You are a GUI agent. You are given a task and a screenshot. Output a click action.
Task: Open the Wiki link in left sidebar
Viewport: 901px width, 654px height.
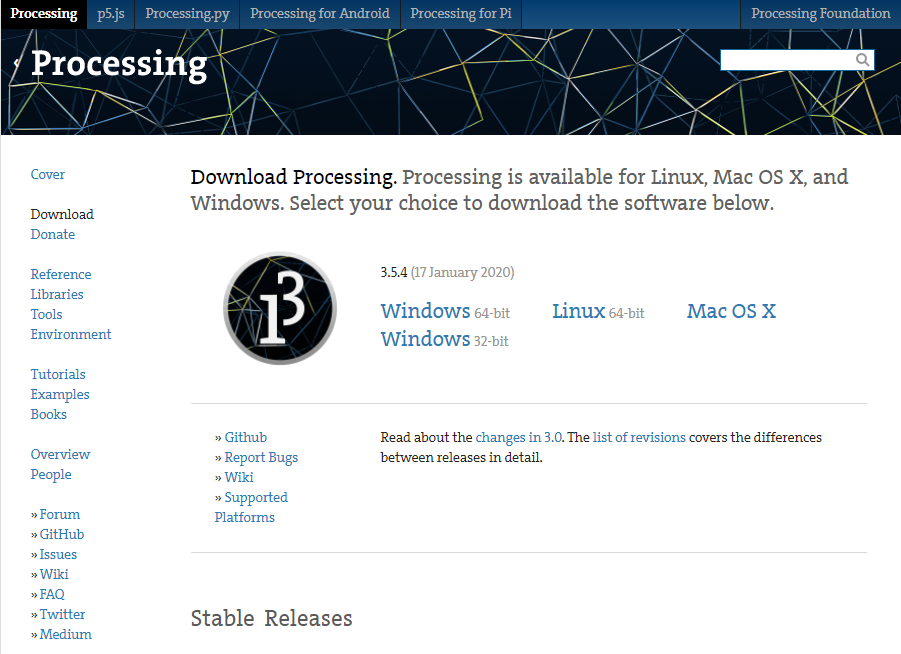click(x=54, y=574)
